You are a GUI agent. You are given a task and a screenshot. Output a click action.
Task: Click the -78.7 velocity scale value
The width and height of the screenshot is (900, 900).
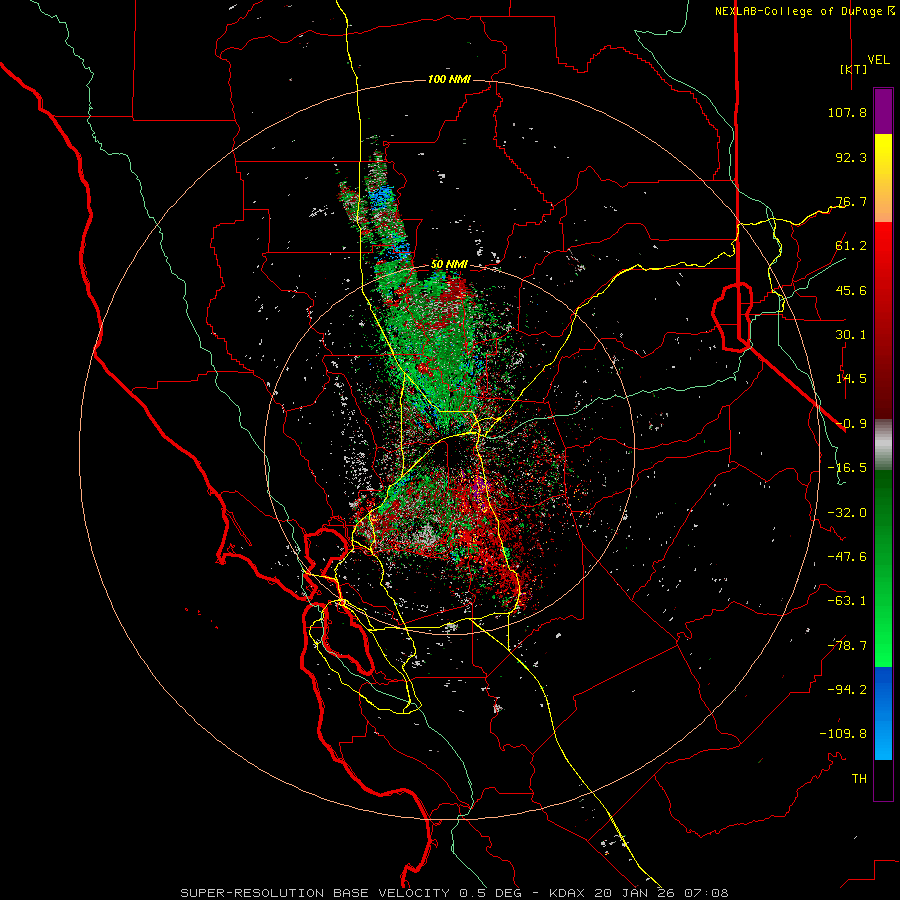click(847, 646)
